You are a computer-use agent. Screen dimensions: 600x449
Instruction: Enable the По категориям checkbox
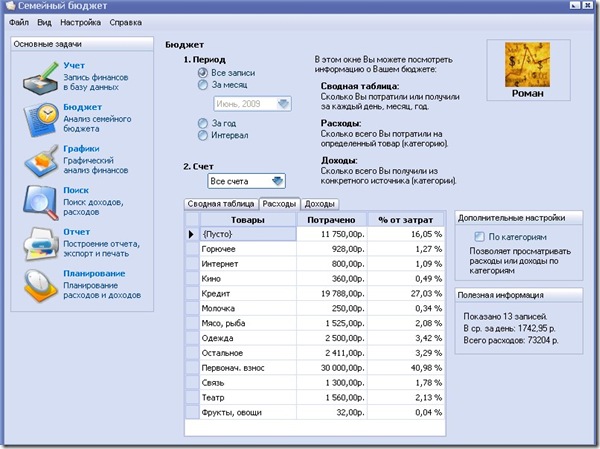[480, 236]
